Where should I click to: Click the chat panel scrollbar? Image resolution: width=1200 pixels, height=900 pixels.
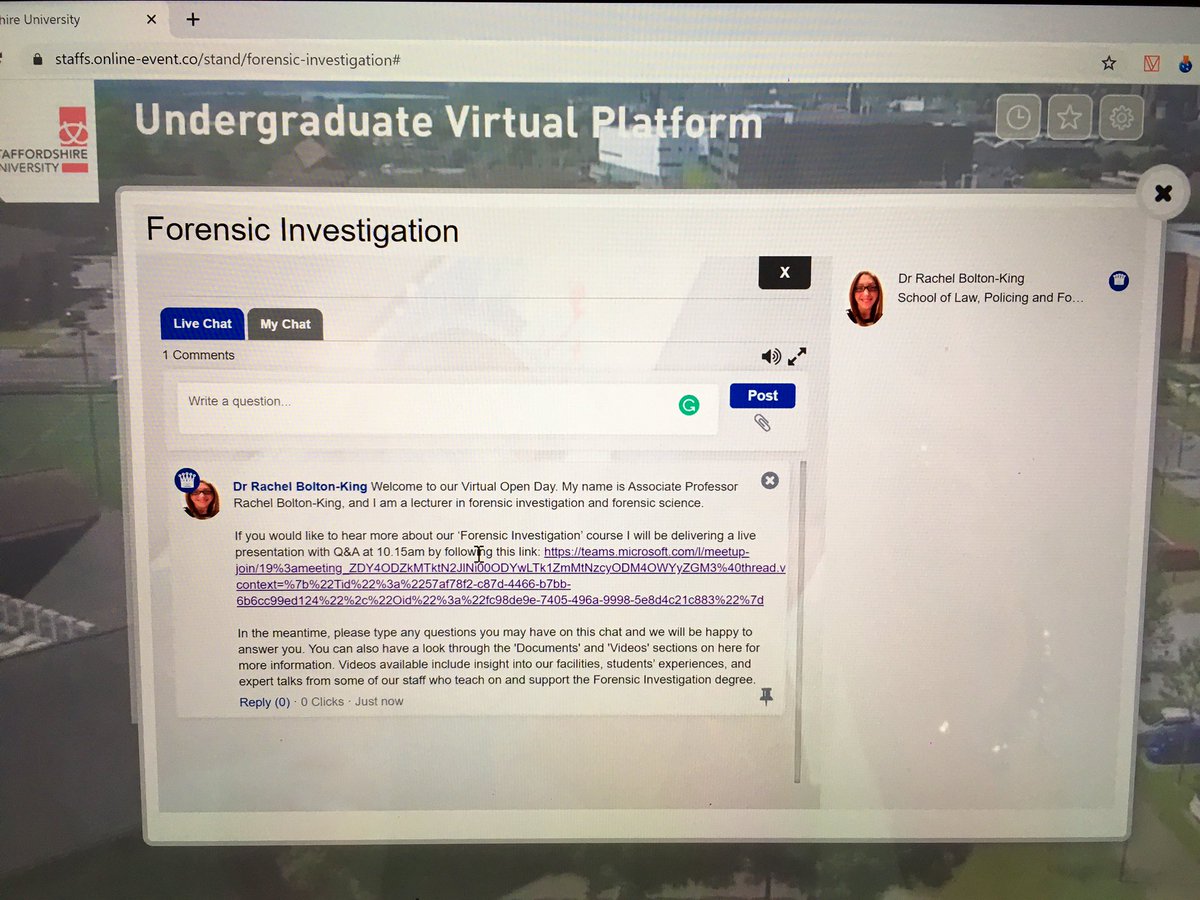(800, 620)
